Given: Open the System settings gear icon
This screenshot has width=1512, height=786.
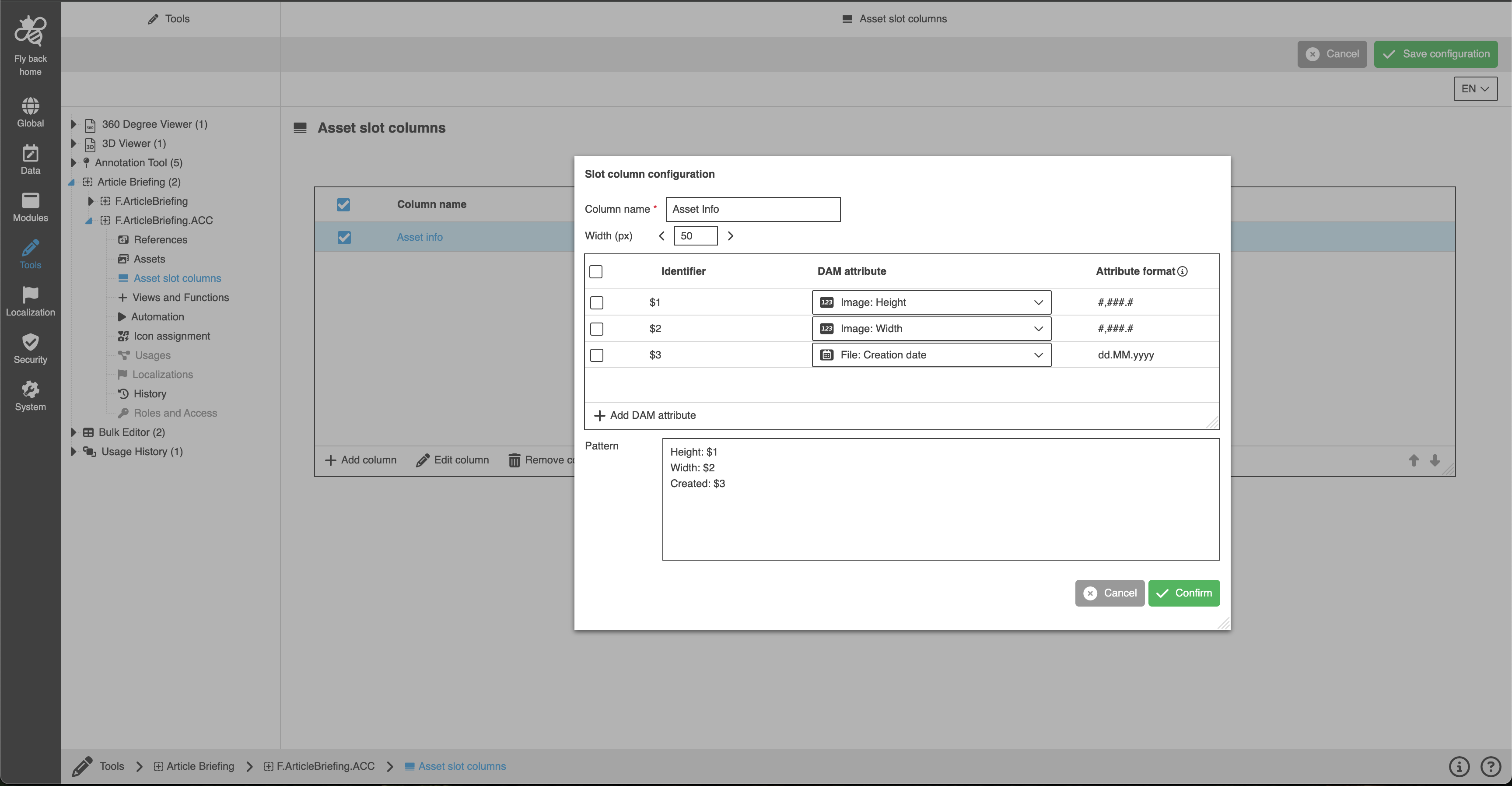Looking at the screenshot, I should coord(30,390).
